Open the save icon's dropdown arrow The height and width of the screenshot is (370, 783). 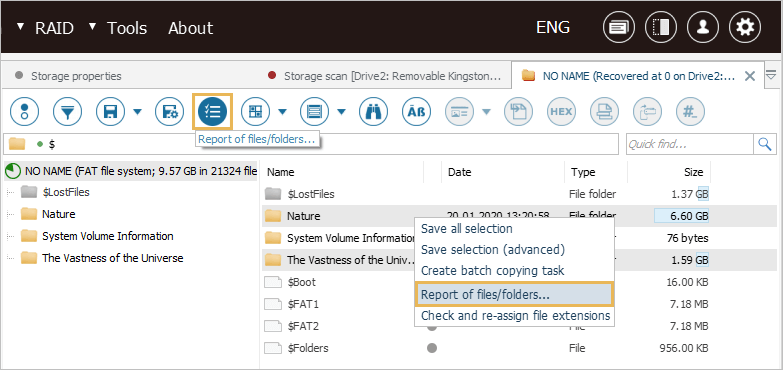[x=137, y=111]
